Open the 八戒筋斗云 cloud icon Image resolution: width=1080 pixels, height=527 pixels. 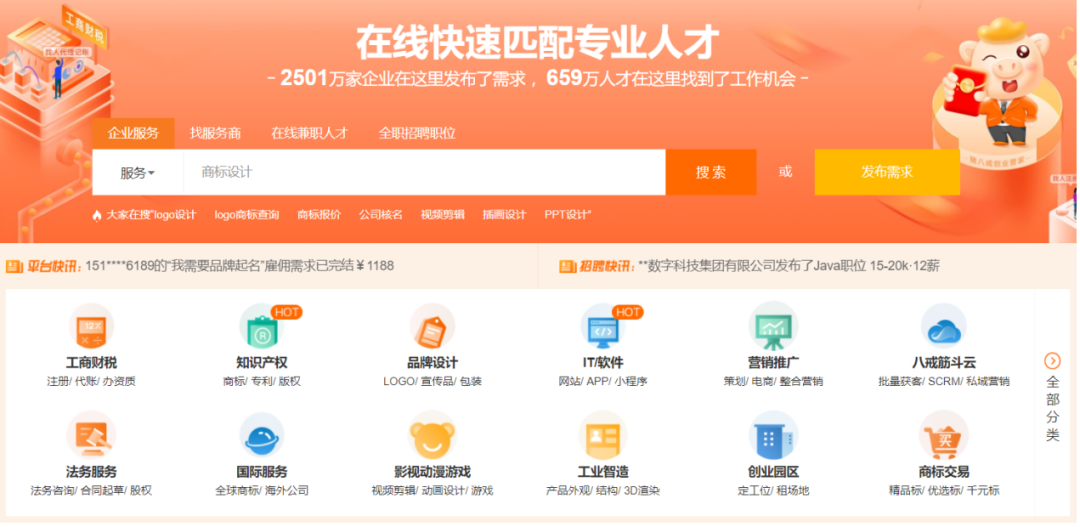pos(943,327)
